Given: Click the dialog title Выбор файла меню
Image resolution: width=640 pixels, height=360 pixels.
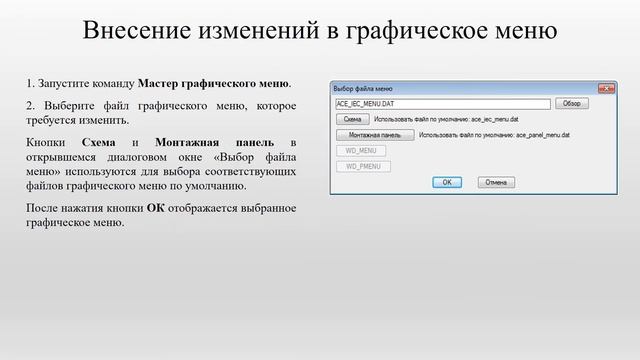Looking at the screenshot, I should [x=362, y=89].
